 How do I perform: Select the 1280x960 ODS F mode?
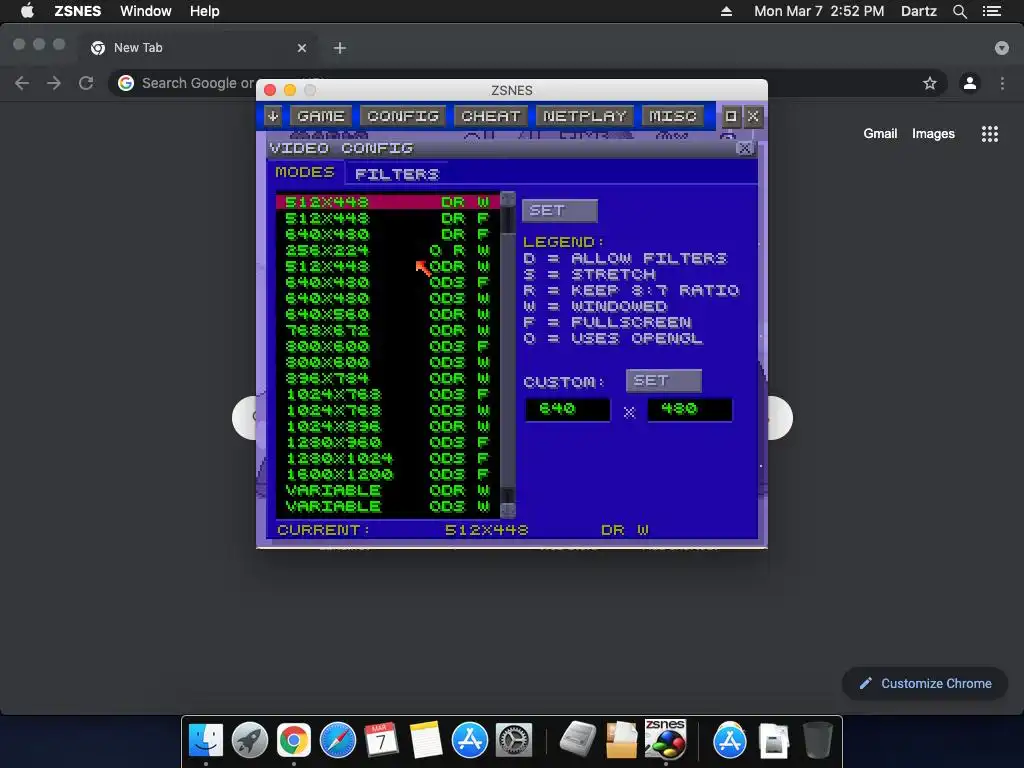[388, 442]
